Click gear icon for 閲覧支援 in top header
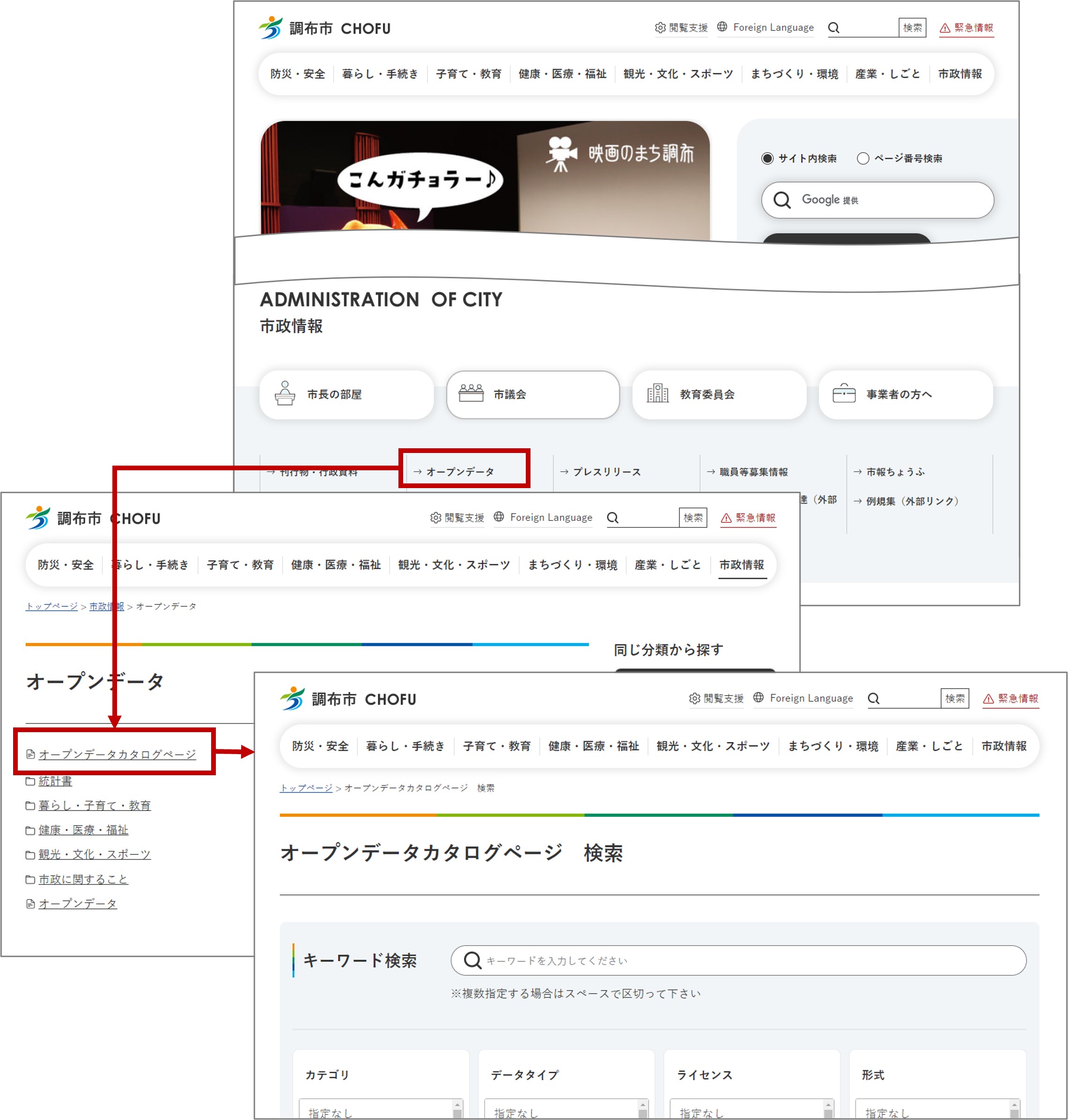Image resolution: width=1068 pixels, height=1120 pixels. 660,27
